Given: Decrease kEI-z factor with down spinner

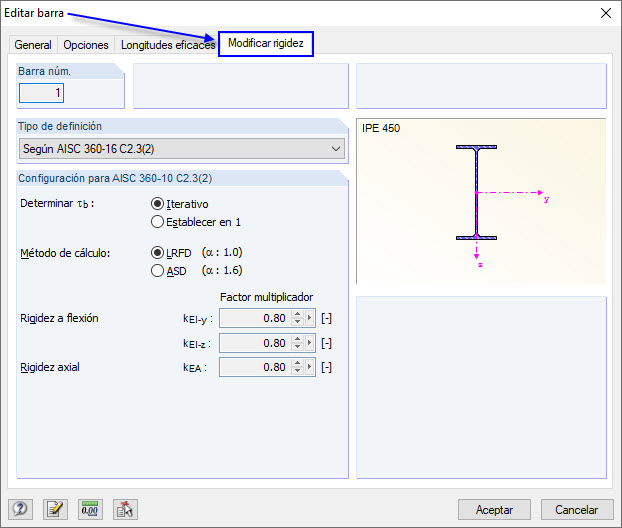Looking at the screenshot, I should click(298, 347).
